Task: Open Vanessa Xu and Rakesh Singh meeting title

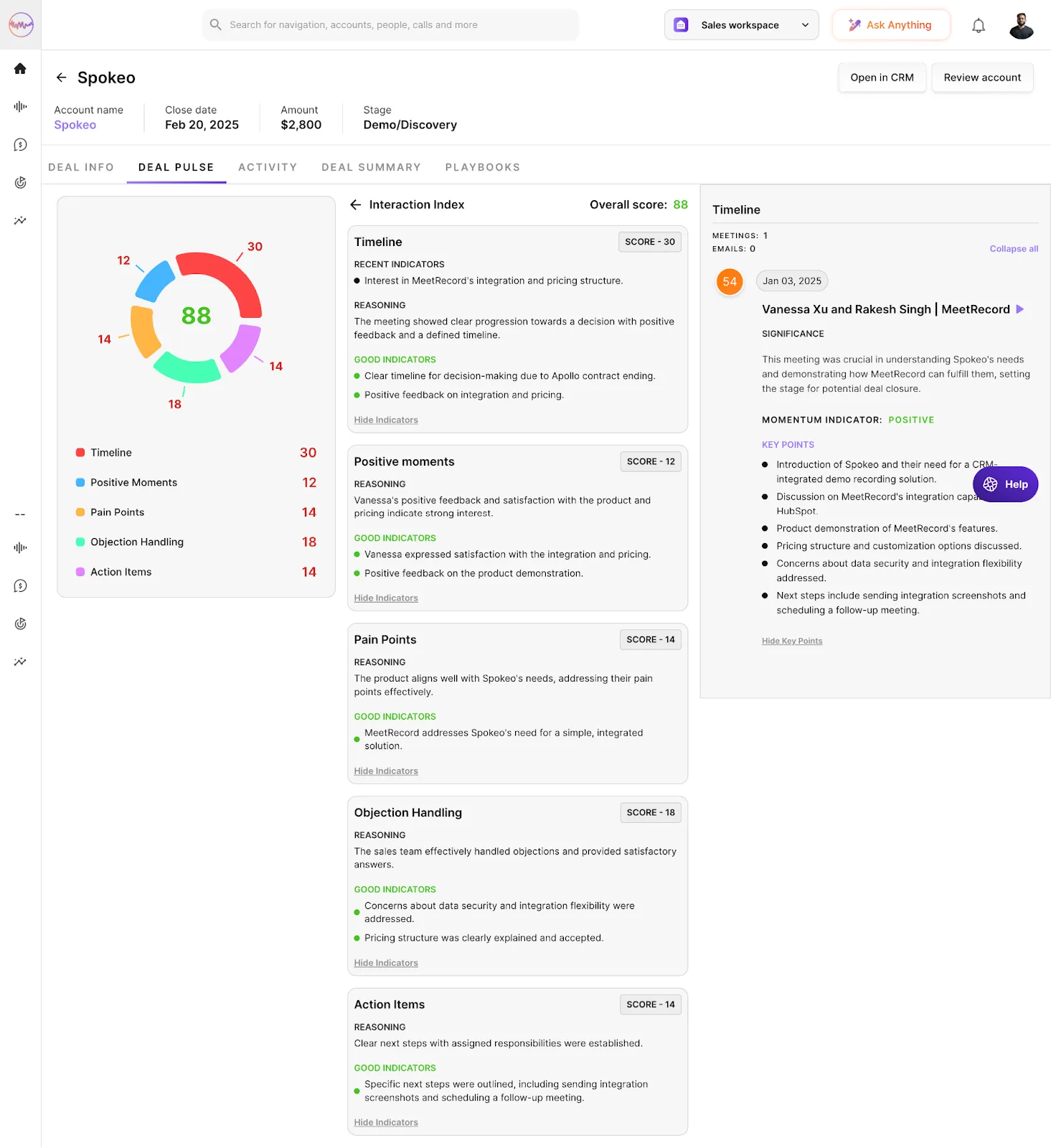Action: click(x=885, y=309)
